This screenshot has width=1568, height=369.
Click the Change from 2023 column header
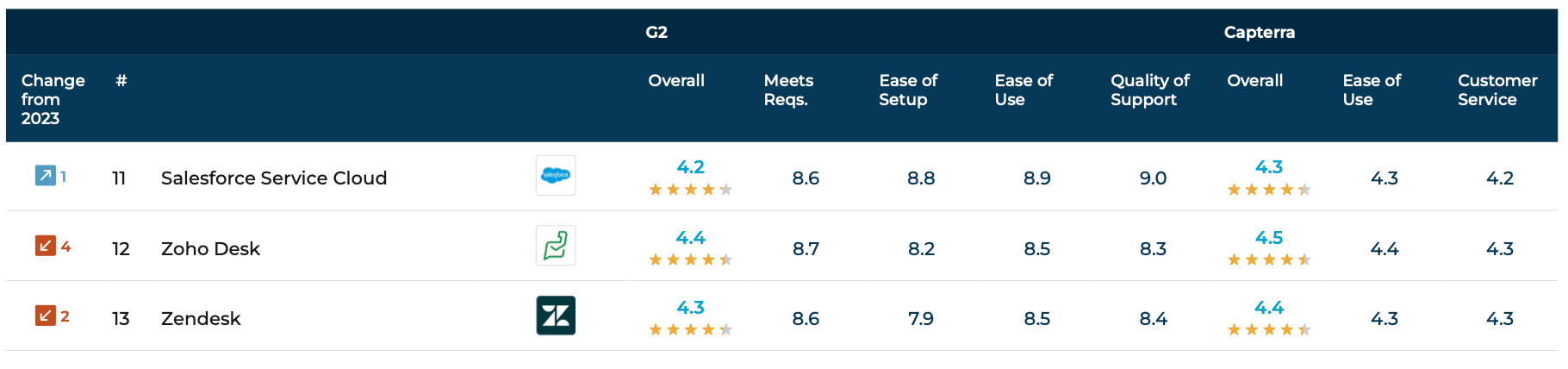[53, 99]
